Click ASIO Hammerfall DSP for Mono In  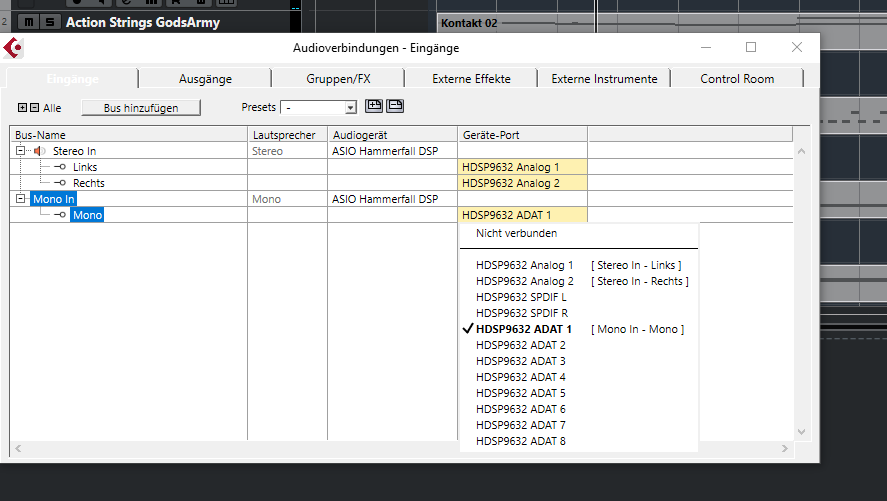385,198
